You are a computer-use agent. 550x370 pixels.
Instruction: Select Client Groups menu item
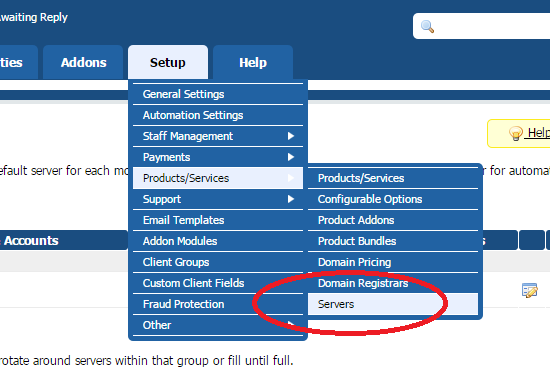click(218, 262)
